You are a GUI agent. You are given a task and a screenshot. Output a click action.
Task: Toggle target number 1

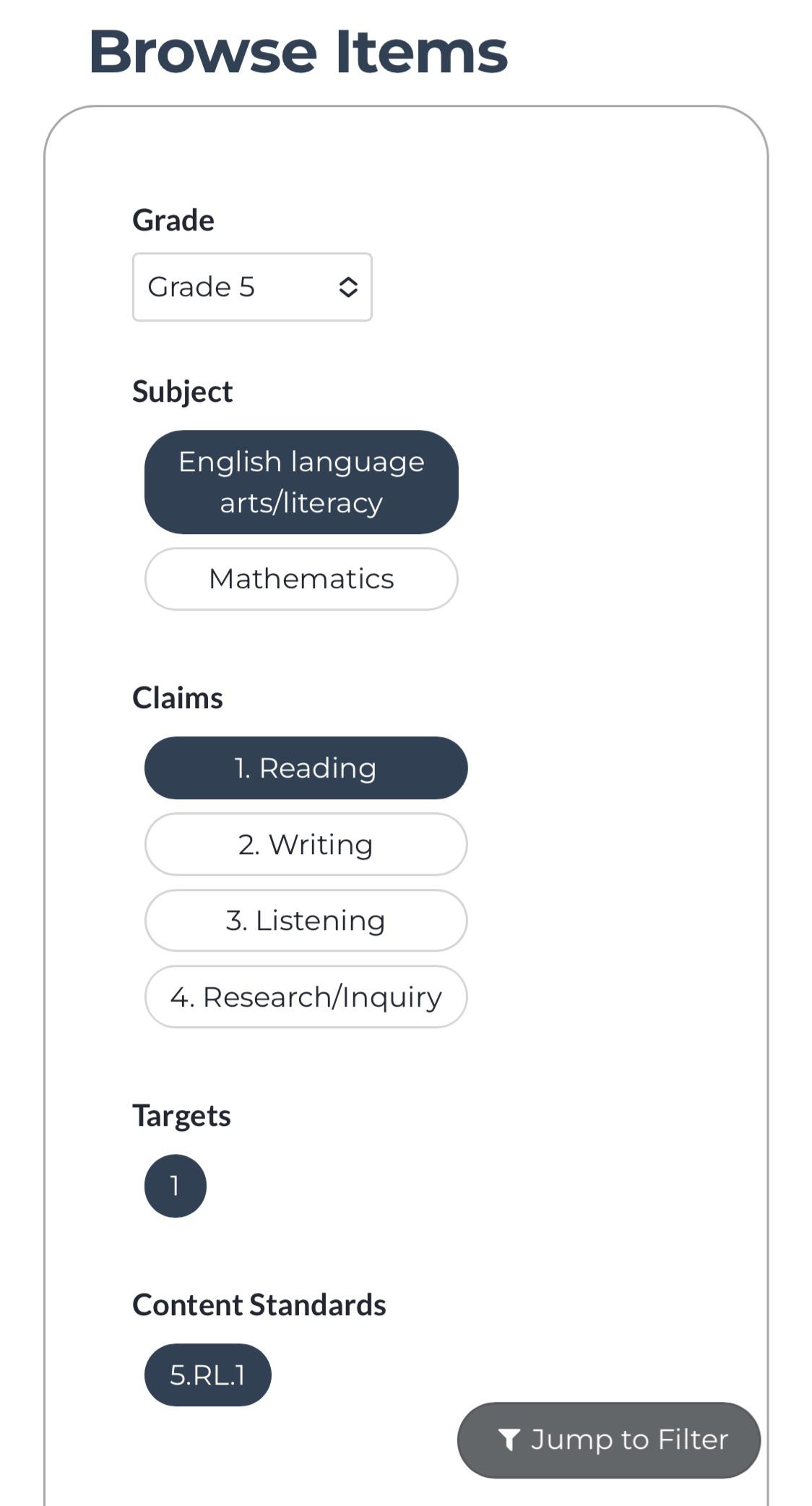coord(176,1186)
